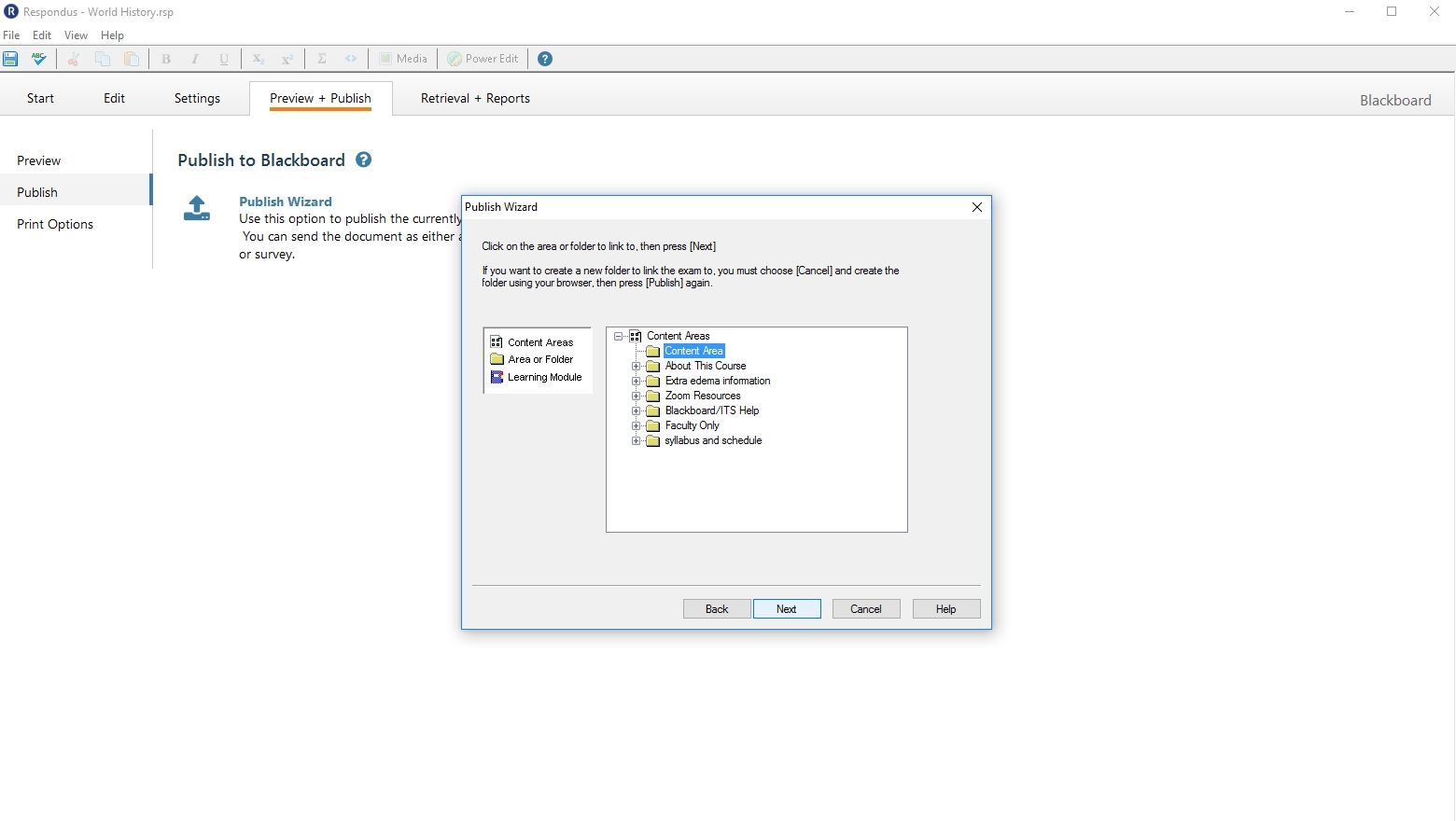Screen dimensions: 1456x821
Task: Click the help icon beside Publish to Blackboard
Action: [364, 160]
